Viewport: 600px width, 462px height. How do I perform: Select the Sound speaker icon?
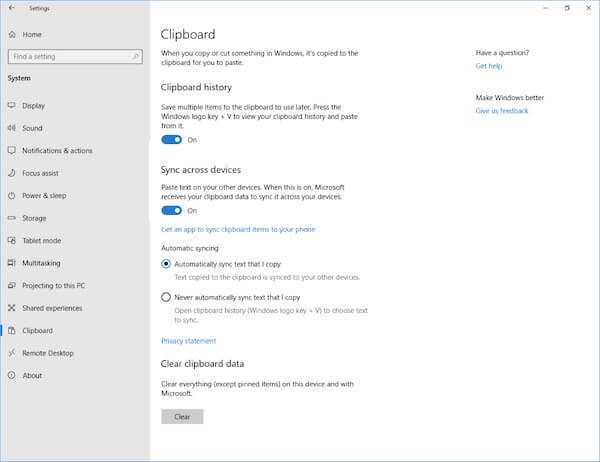coord(12,128)
